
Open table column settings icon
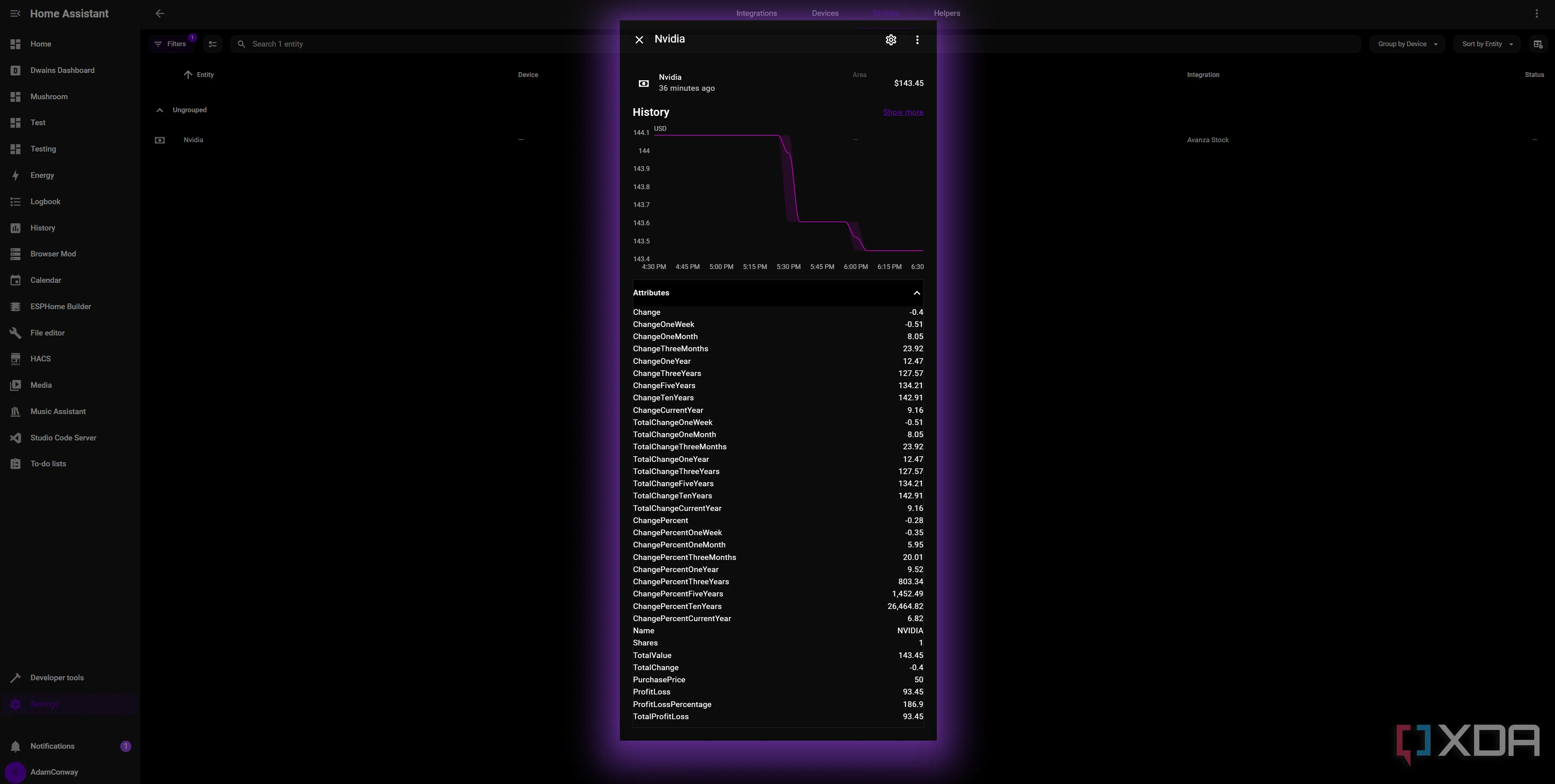[x=1538, y=44]
